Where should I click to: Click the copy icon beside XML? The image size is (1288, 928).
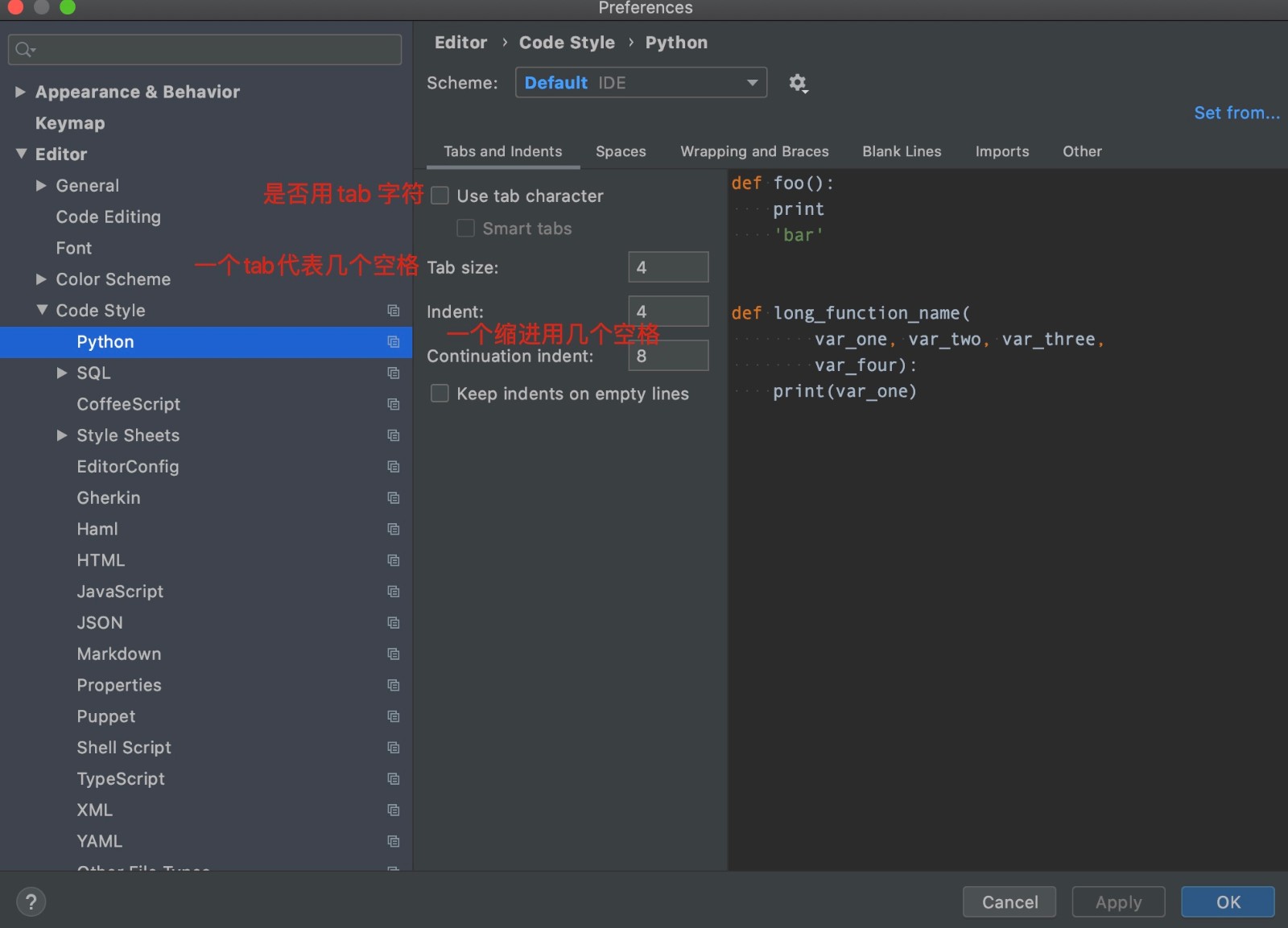pyautogui.click(x=393, y=810)
